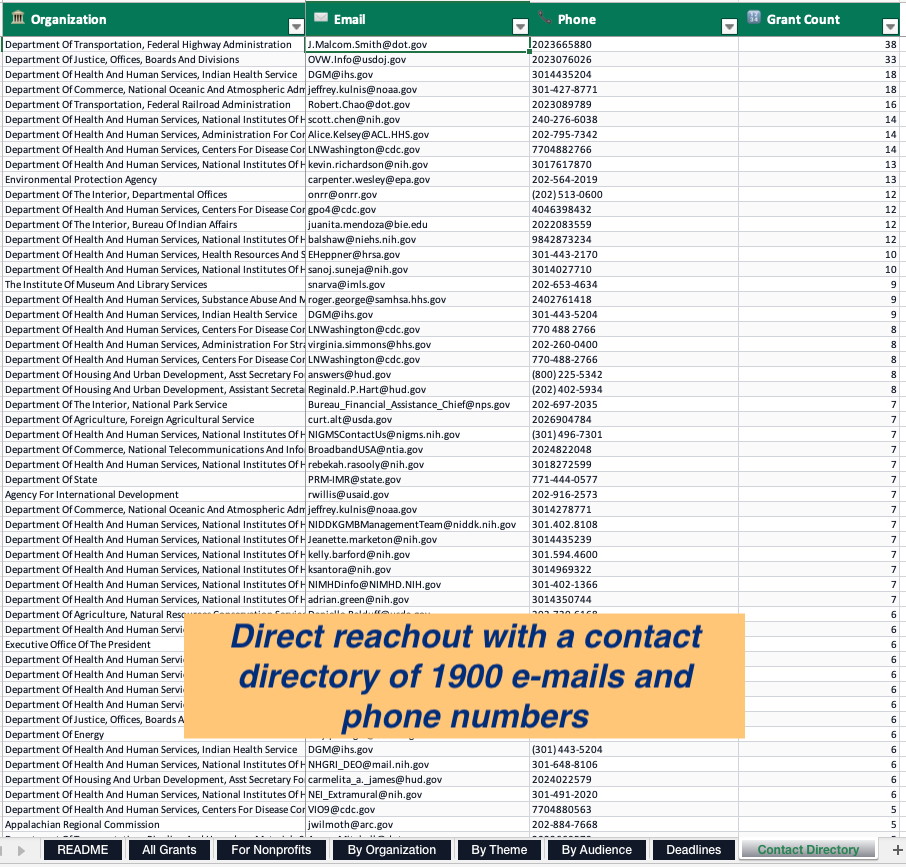Select Jeanette.marketon@nih.gov email cell
The width and height of the screenshot is (906, 867).
click(x=417, y=540)
